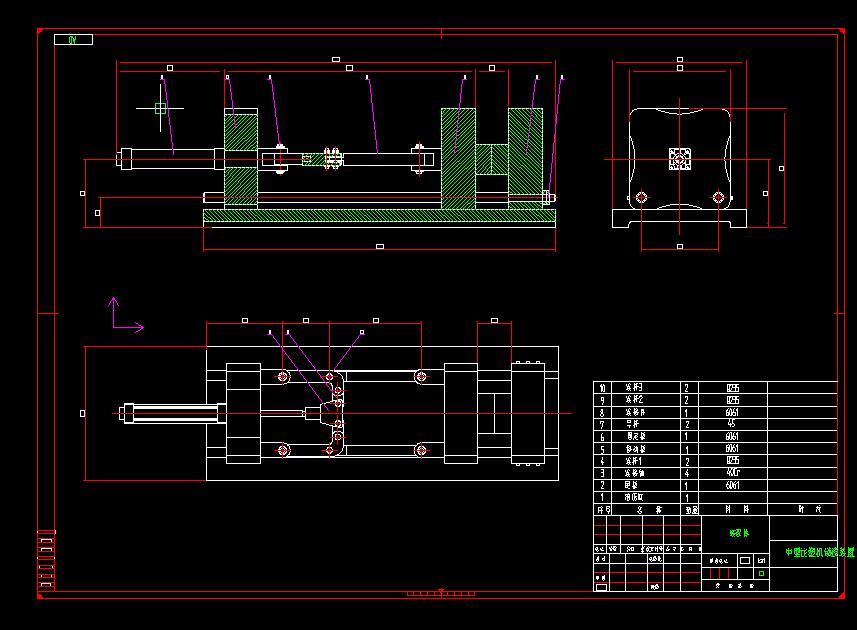The image size is (857, 630).
Task: Select the green text label in title block center
Action: pos(739,532)
